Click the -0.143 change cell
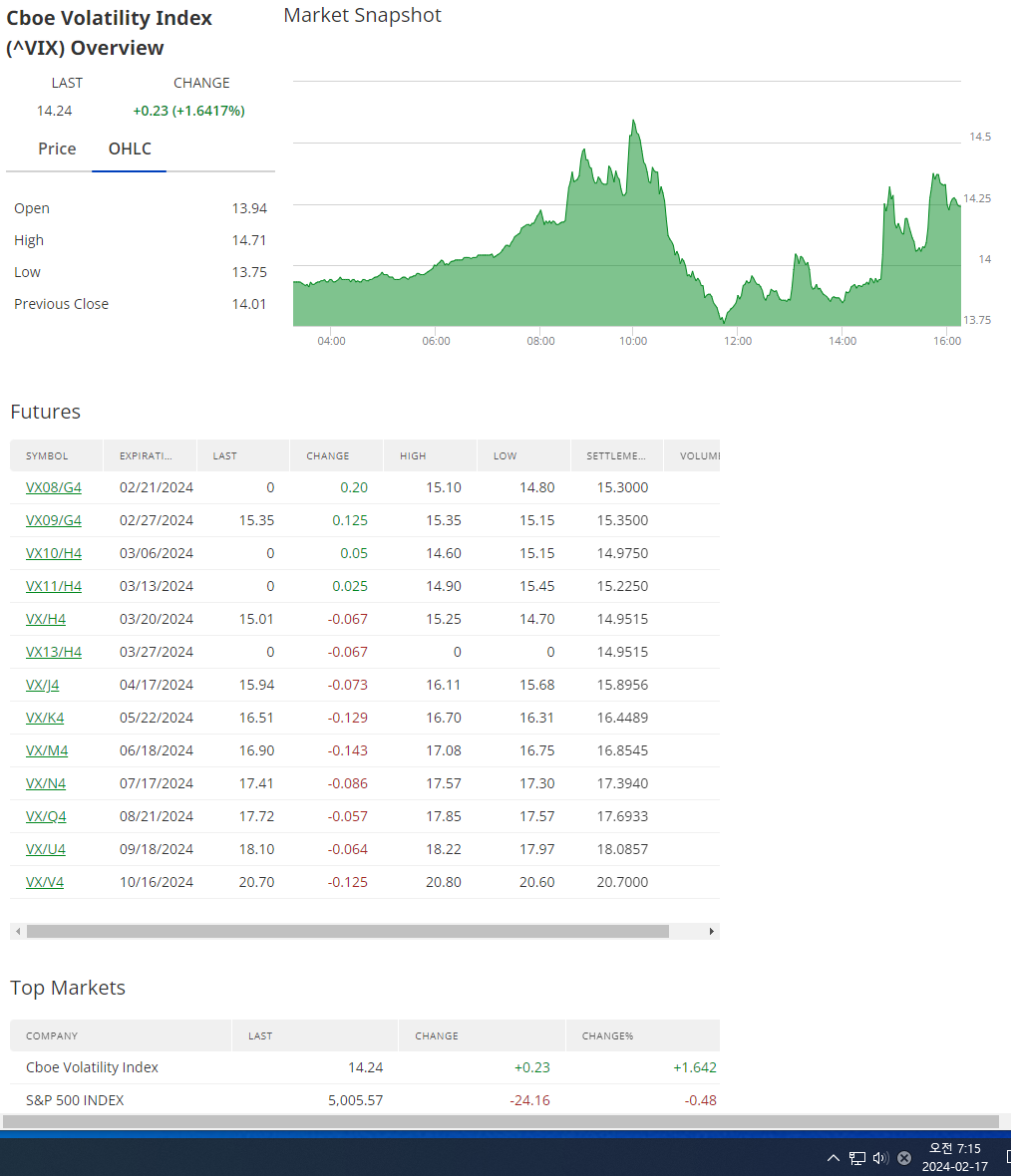This screenshot has height=1176, width=1011. 348,751
